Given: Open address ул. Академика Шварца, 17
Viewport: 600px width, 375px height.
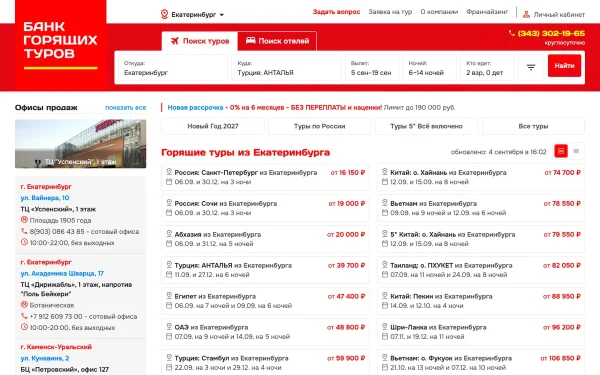Looking at the screenshot, I should pos(62,274).
